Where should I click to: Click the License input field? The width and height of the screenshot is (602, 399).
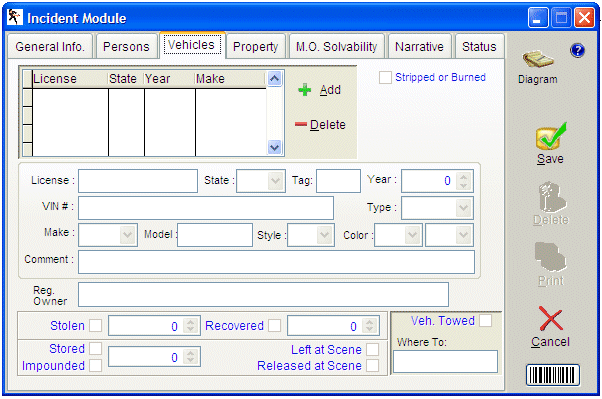138,181
